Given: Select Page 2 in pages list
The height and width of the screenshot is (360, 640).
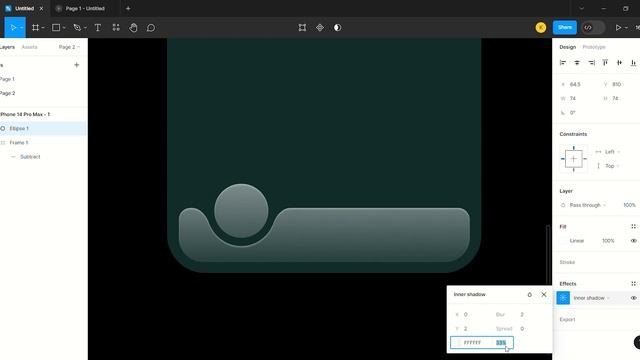Looking at the screenshot, I should click(7, 93).
